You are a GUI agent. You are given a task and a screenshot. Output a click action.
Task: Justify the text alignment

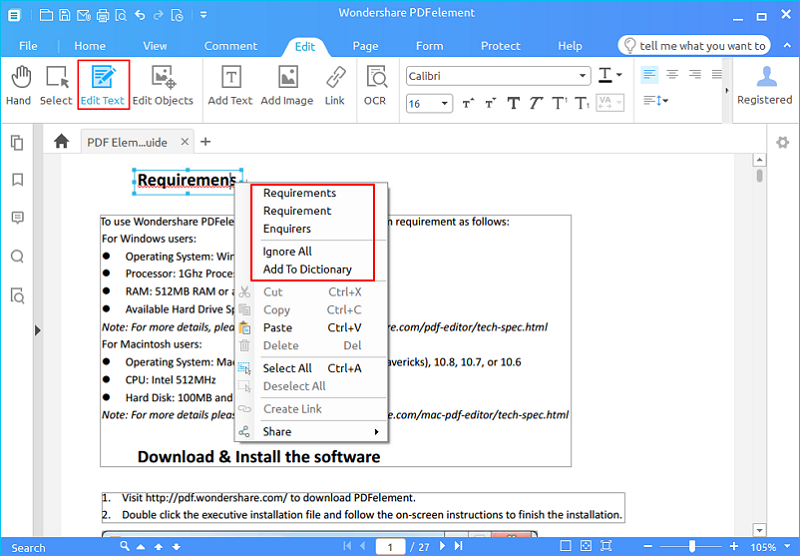click(717, 74)
